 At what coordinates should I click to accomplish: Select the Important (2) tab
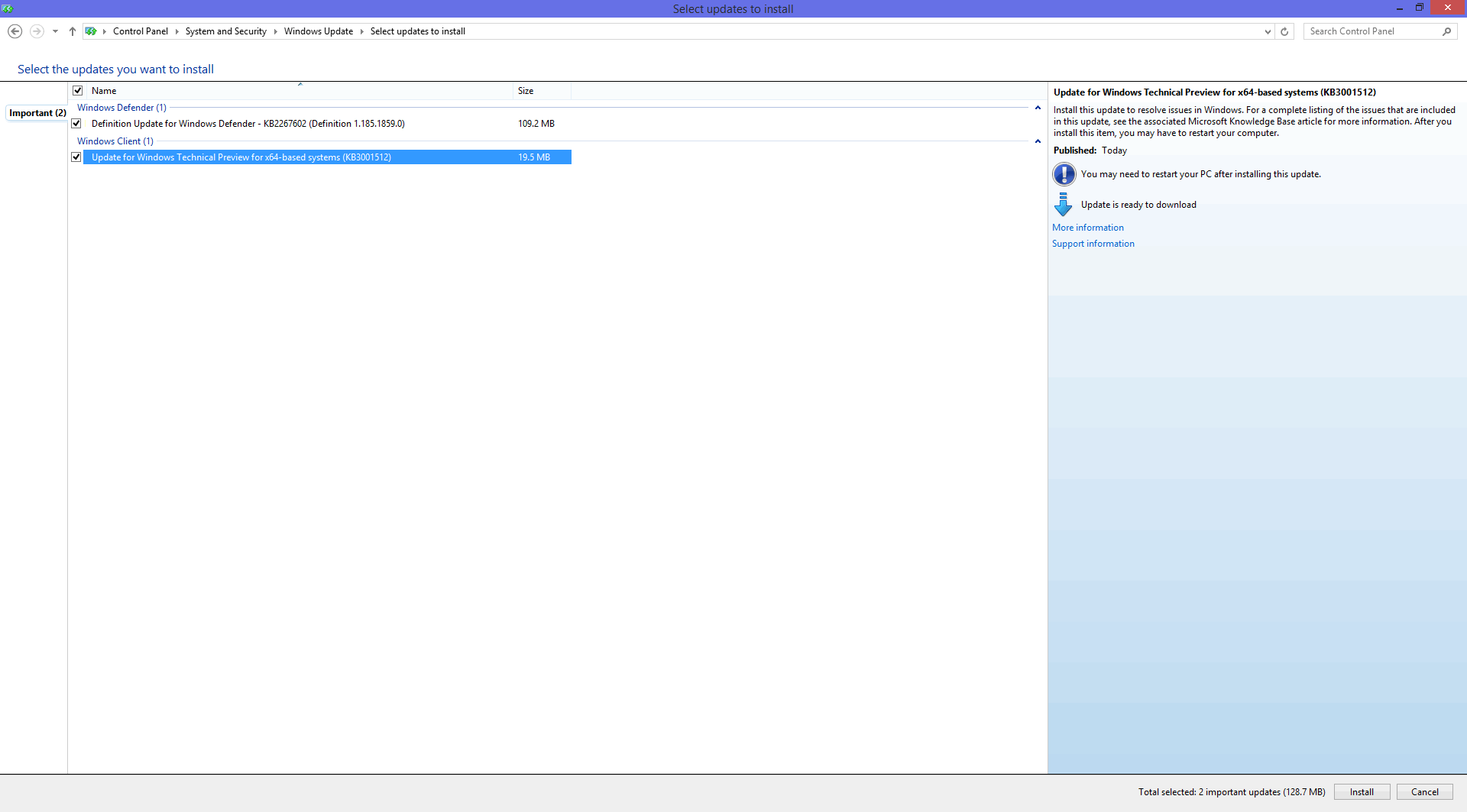[37, 113]
